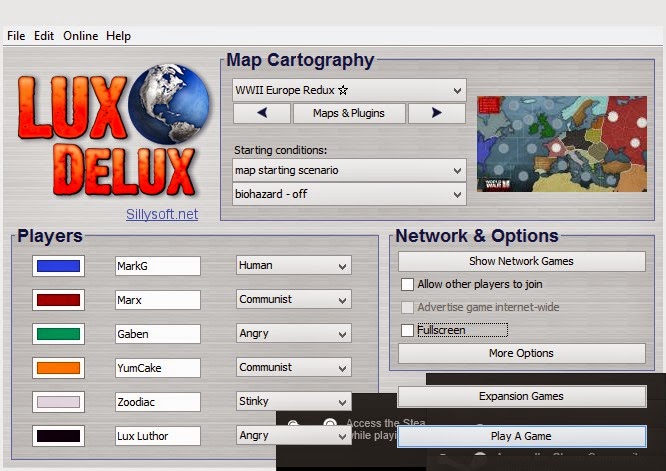Open Zoodiac's Stinky AI type dropdown

[x=294, y=401]
